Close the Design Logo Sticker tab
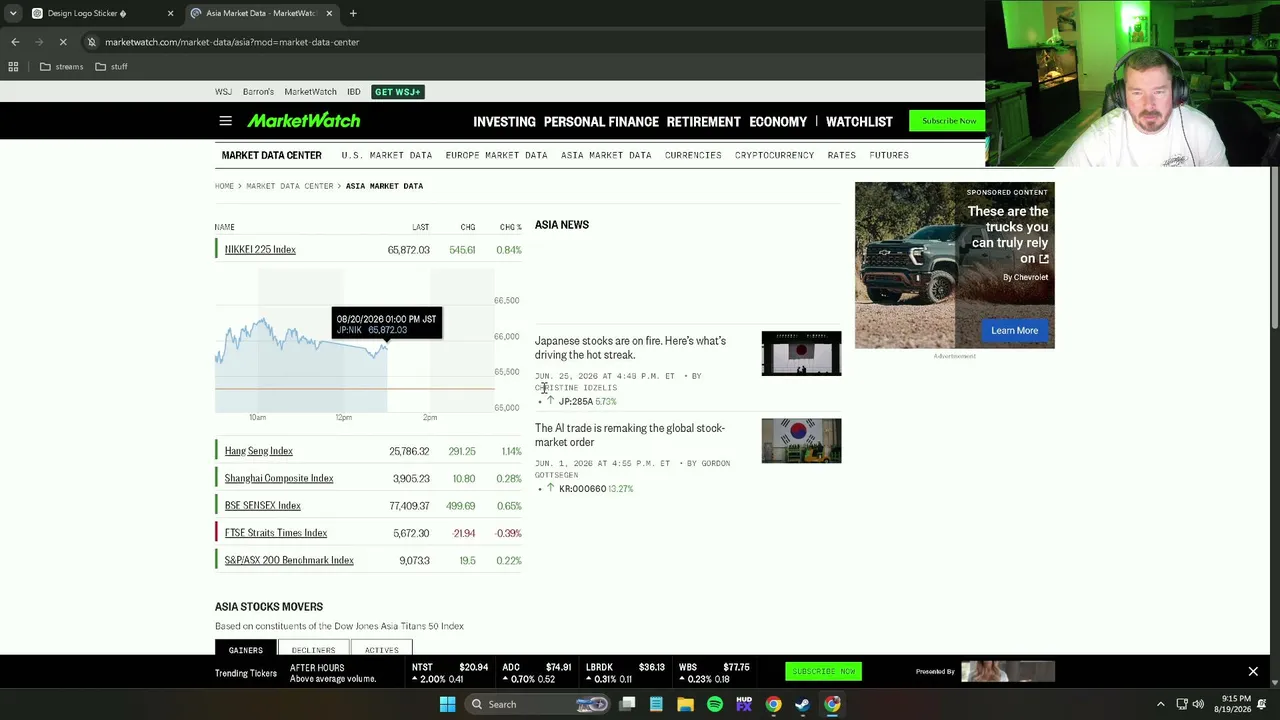This screenshot has width=1280, height=720. pos(170,13)
